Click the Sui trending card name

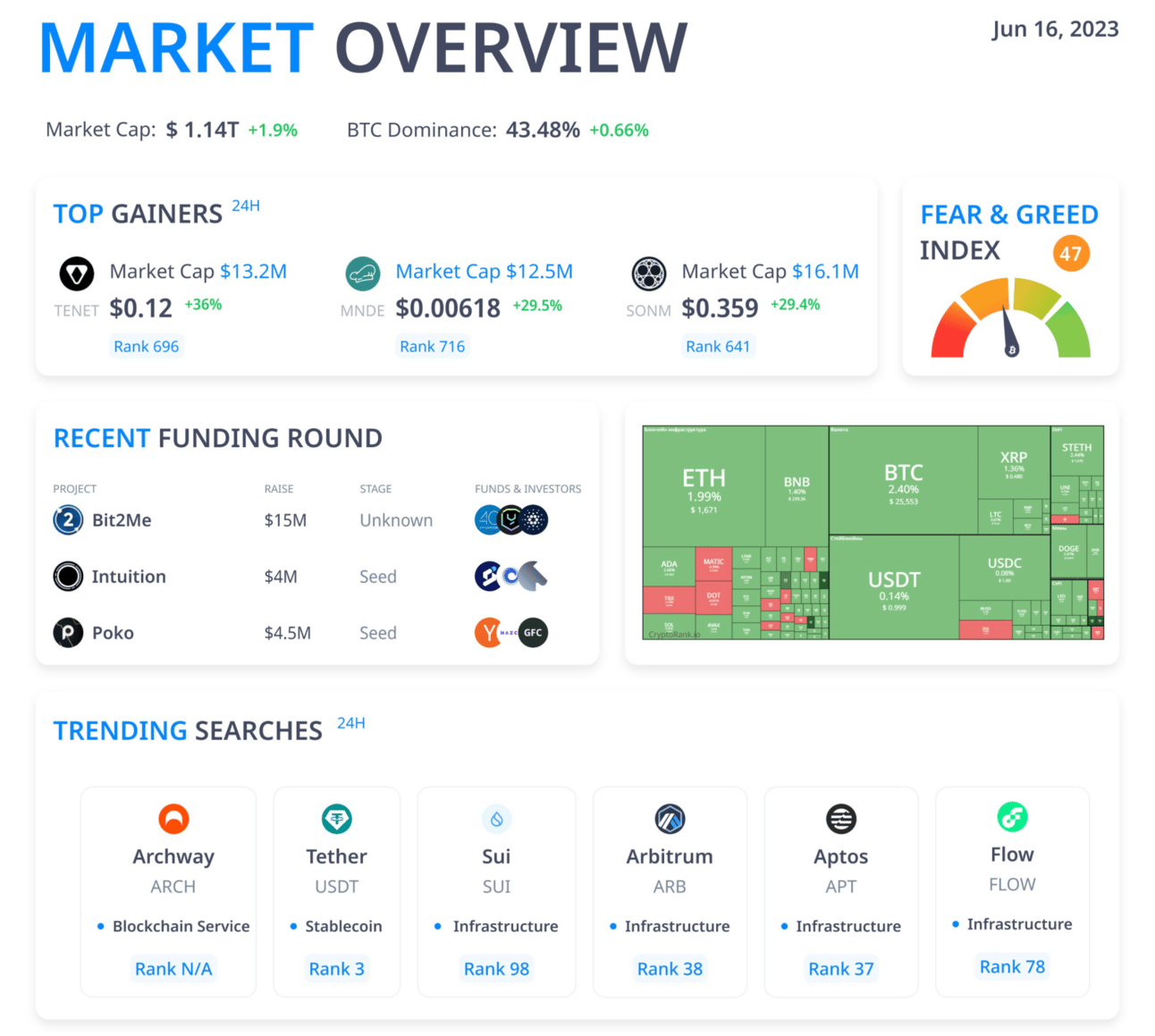tap(497, 856)
